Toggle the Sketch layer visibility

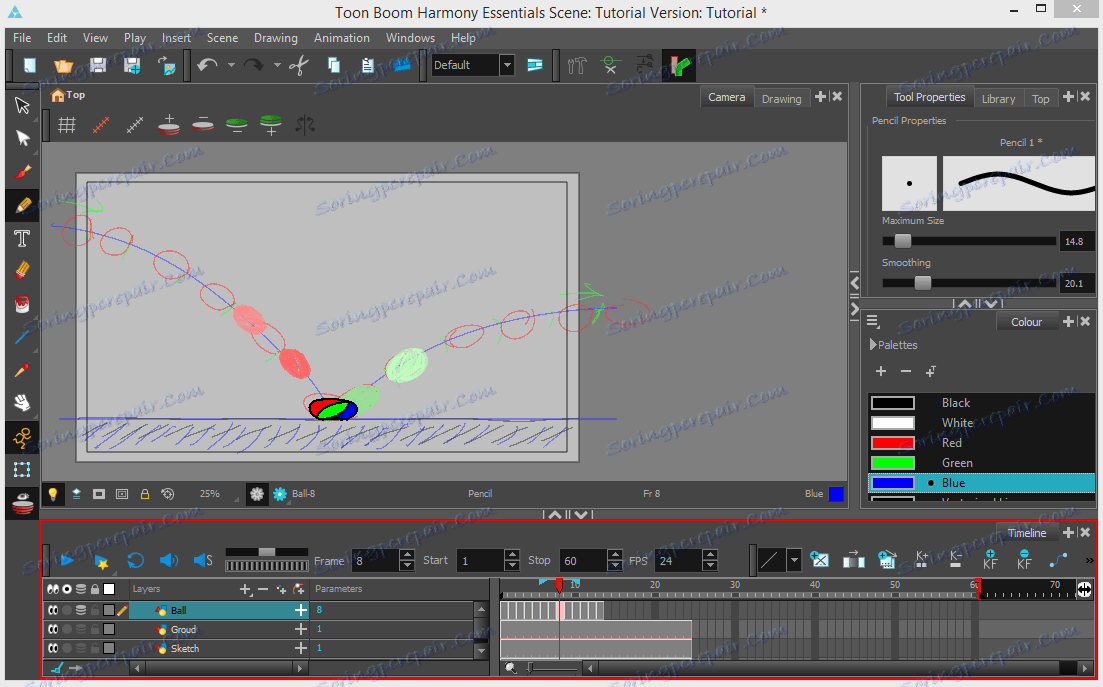pos(52,649)
